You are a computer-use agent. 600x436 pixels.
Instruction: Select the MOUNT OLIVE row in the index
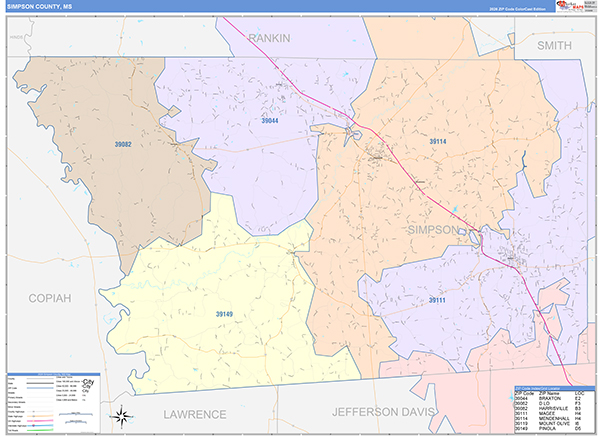(549, 423)
